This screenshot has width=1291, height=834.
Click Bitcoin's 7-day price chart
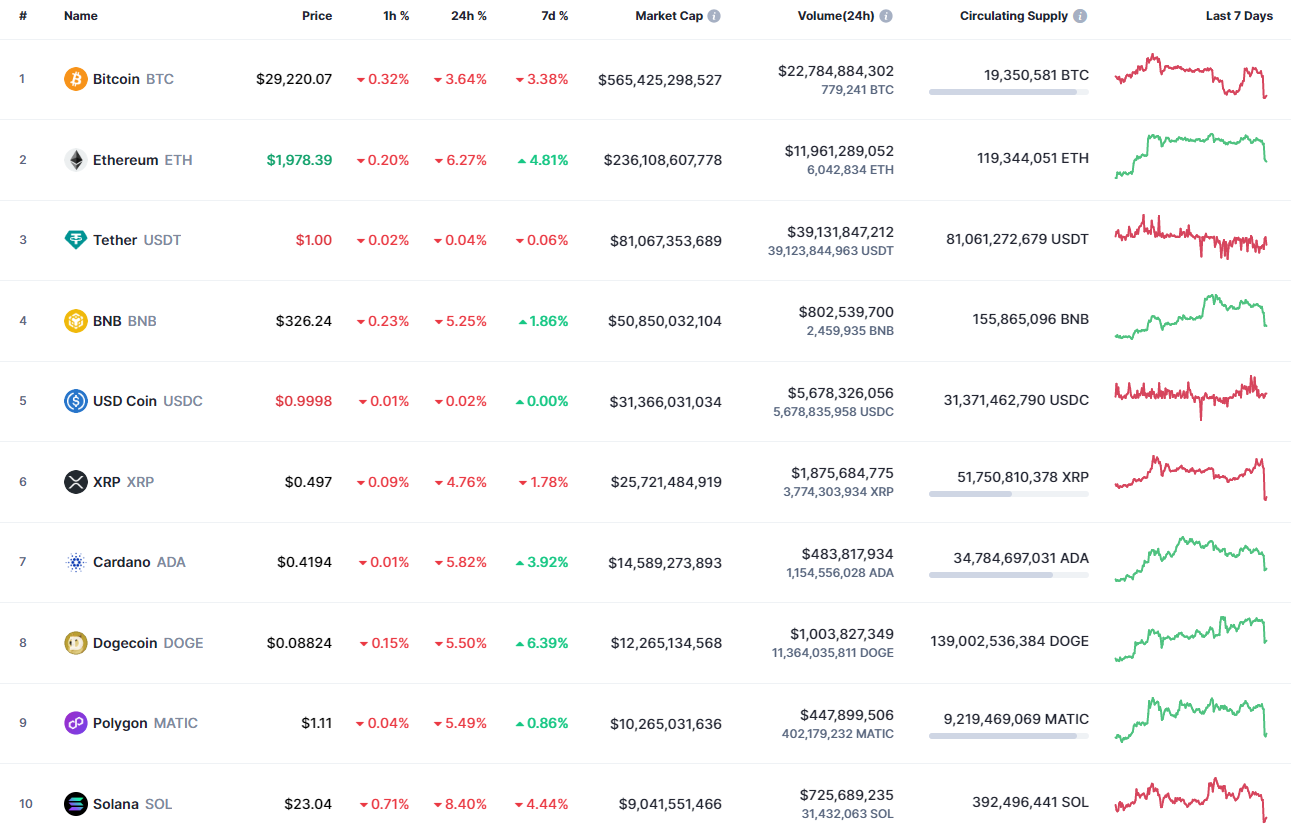tap(1190, 78)
